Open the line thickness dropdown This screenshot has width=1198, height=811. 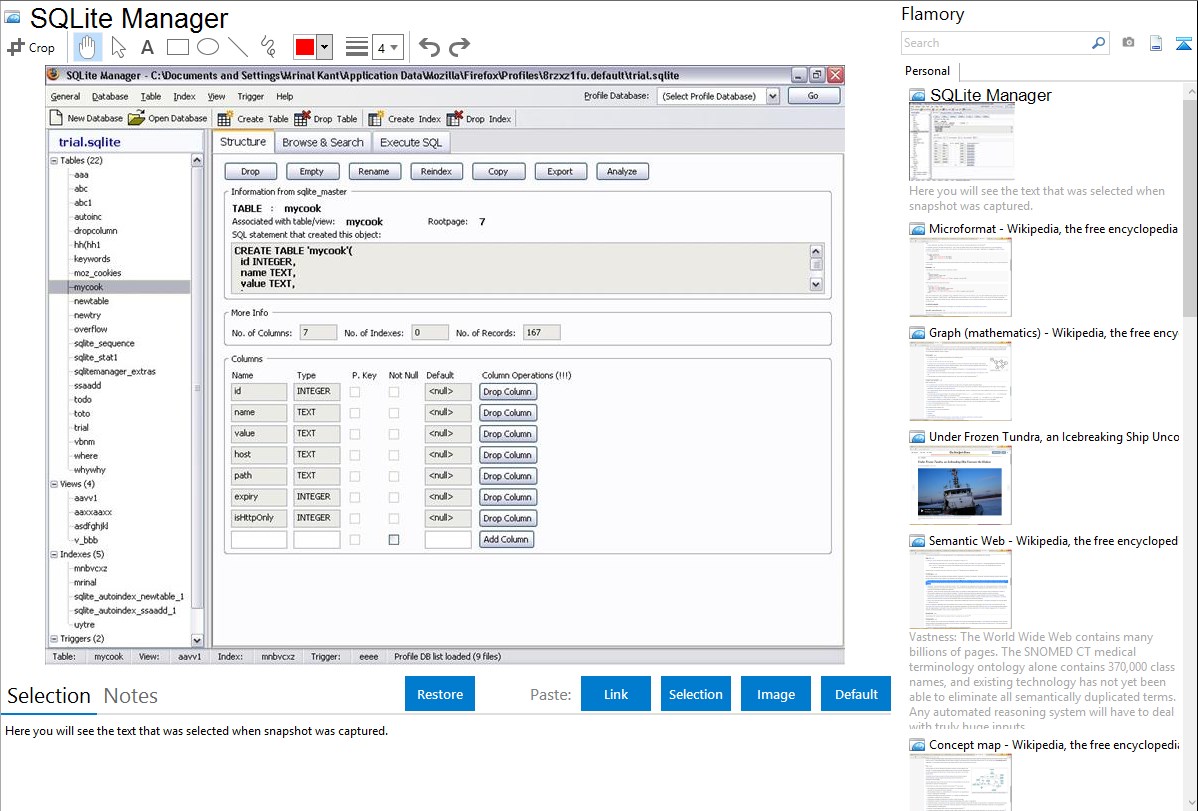click(x=387, y=47)
